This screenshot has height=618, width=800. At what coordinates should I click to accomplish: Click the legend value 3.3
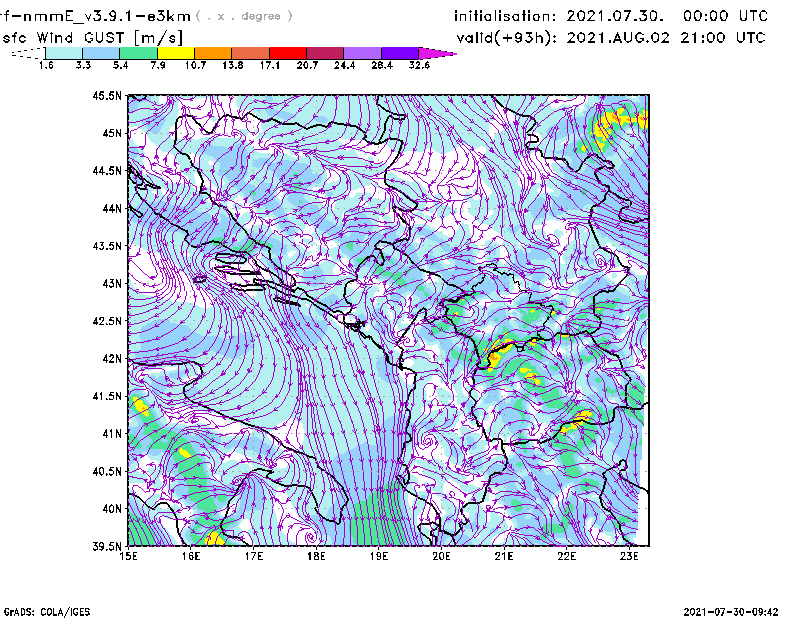point(83,65)
